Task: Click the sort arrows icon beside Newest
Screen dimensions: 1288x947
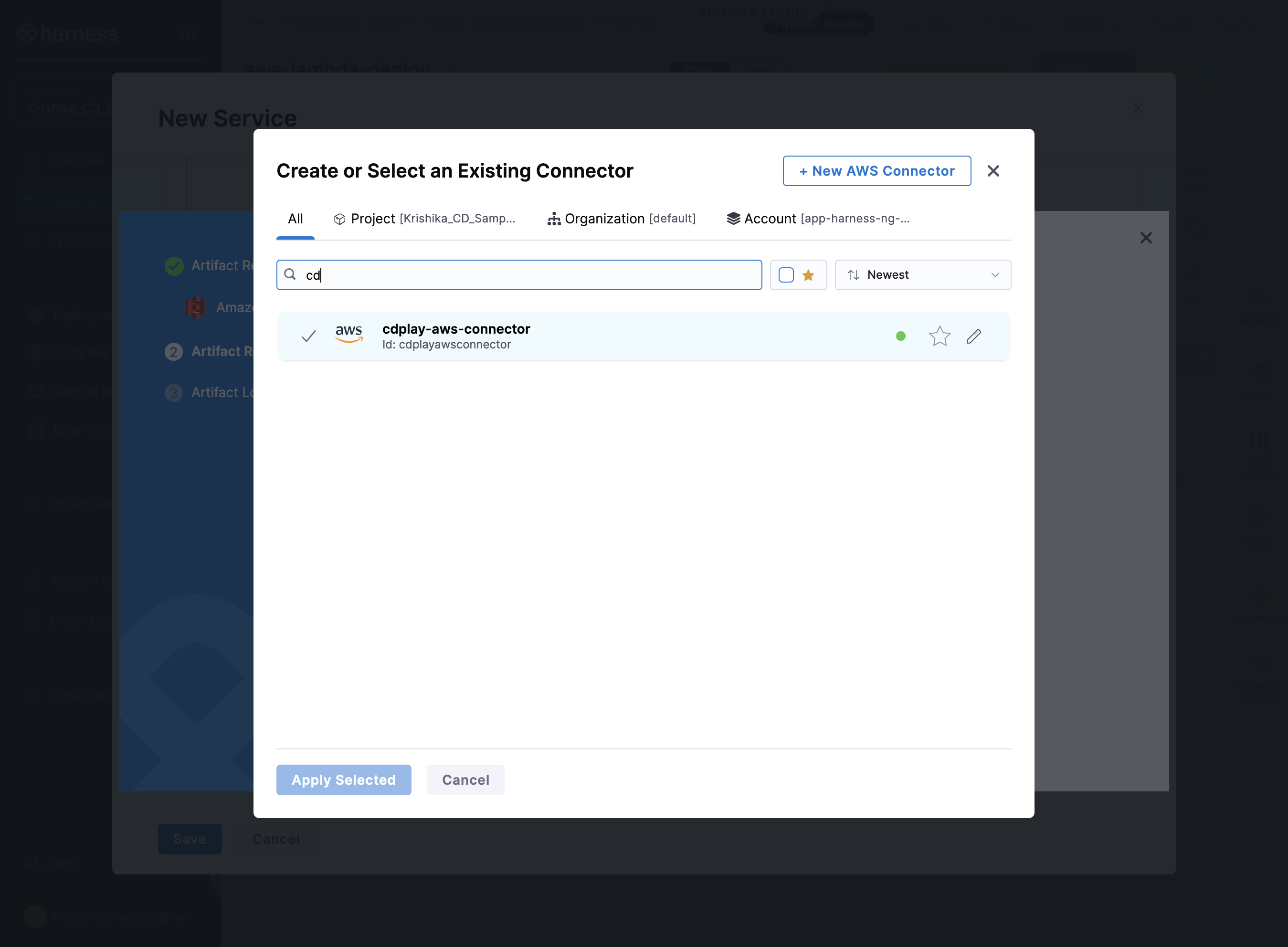Action: [x=854, y=275]
